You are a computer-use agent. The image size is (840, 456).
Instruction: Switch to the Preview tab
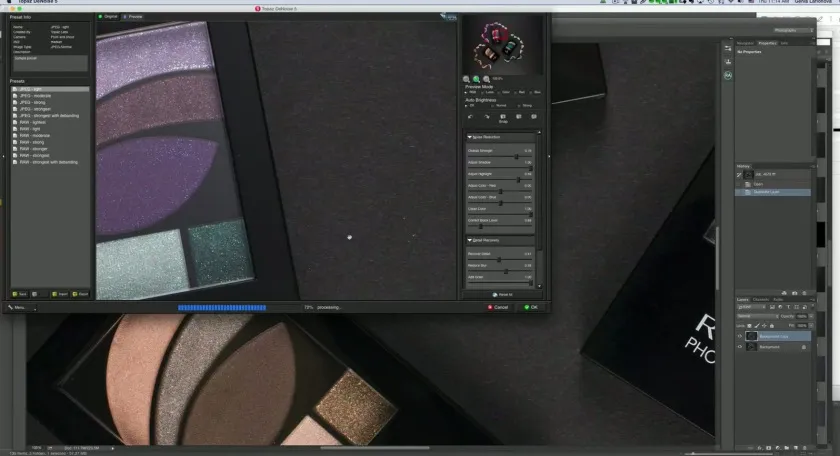(133, 17)
